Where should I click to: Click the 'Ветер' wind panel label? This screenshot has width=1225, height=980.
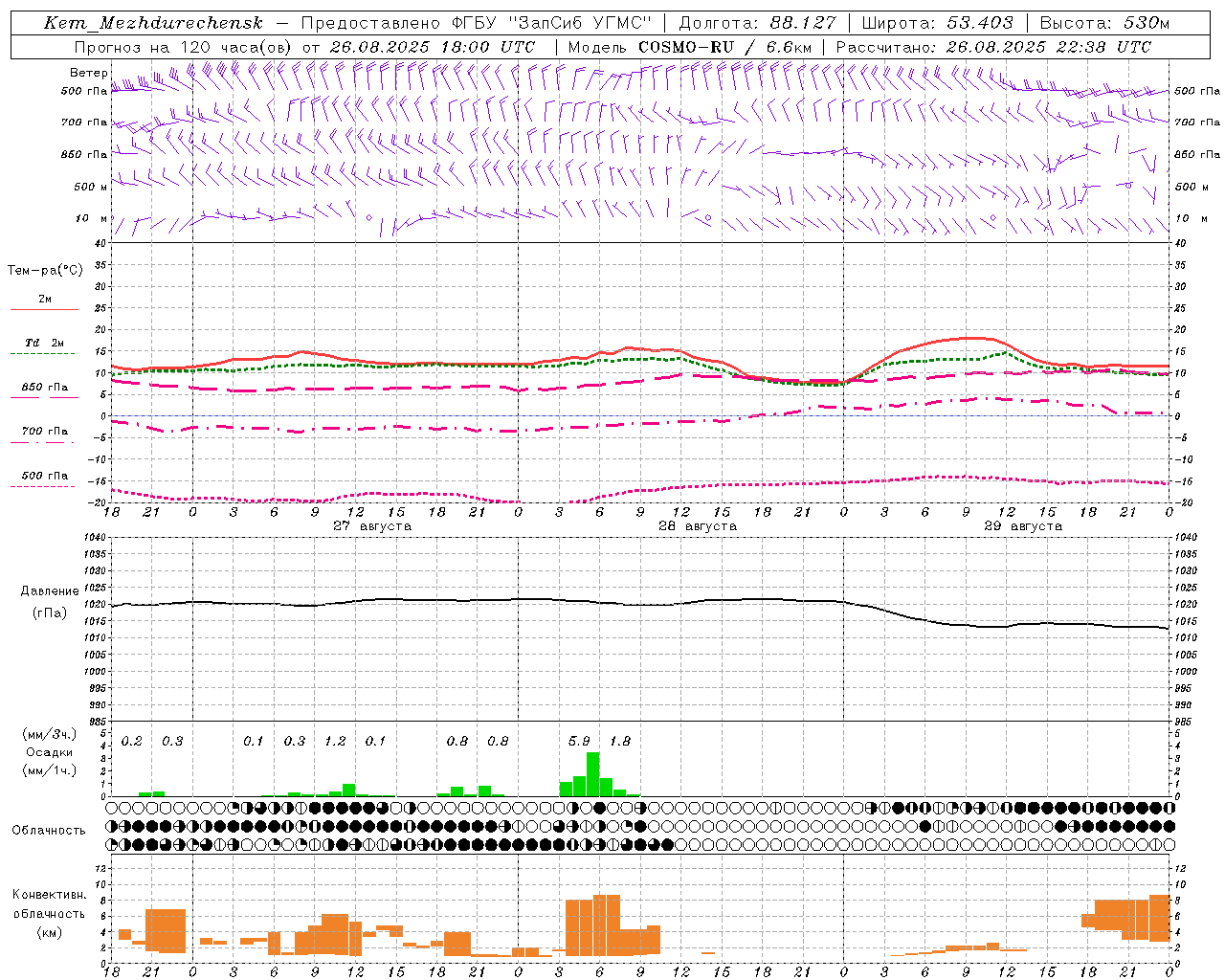88,73
